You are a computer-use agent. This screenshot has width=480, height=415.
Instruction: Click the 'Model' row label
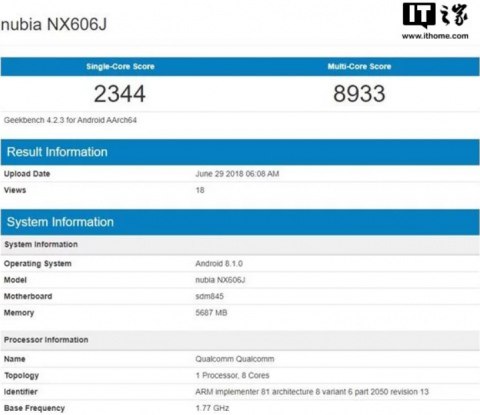tap(15, 280)
